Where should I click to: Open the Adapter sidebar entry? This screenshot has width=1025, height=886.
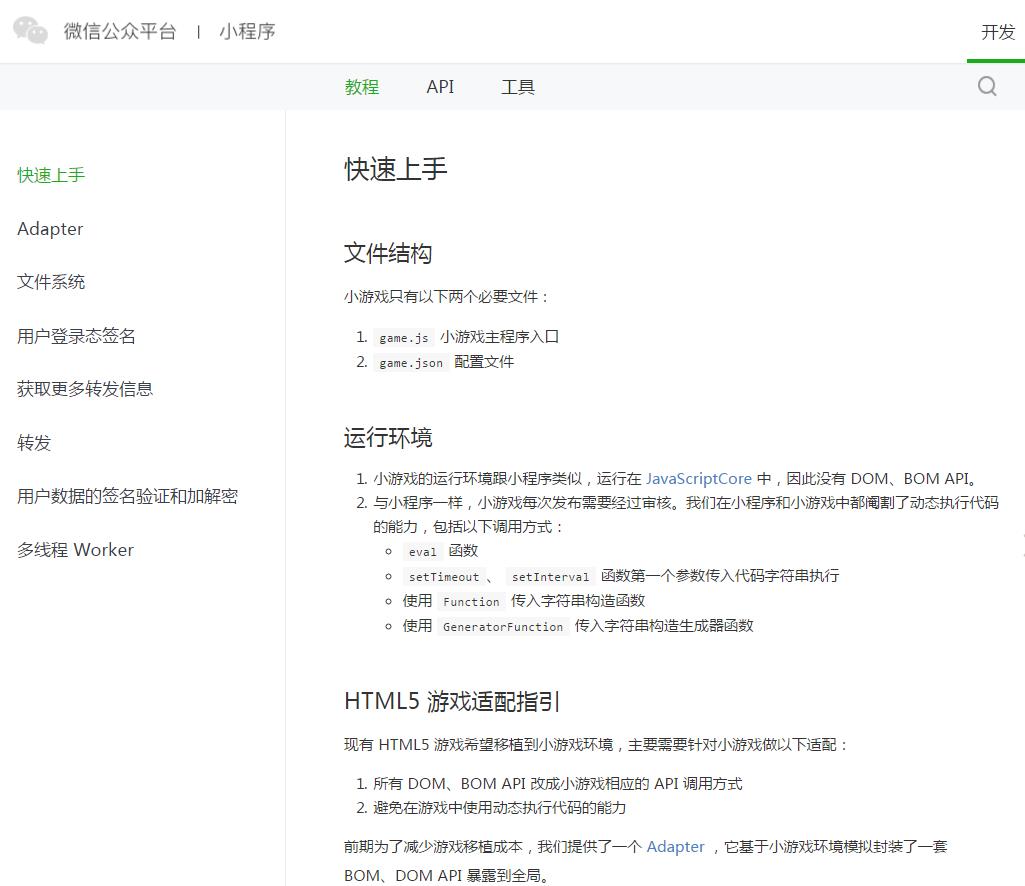pyautogui.click(x=50, y=228)
